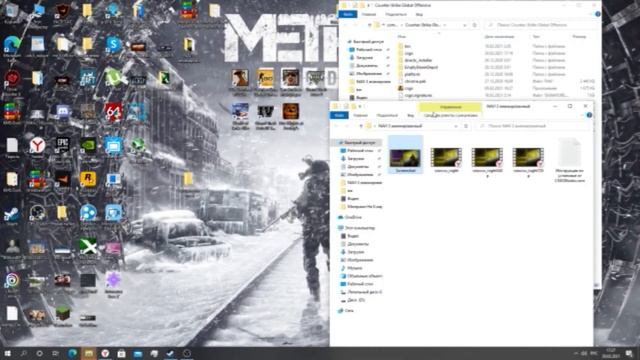The height and width of the screenshot is (360, 640).
Task: Sort by Дата изменения column header
Action: (x=499, y=37)
